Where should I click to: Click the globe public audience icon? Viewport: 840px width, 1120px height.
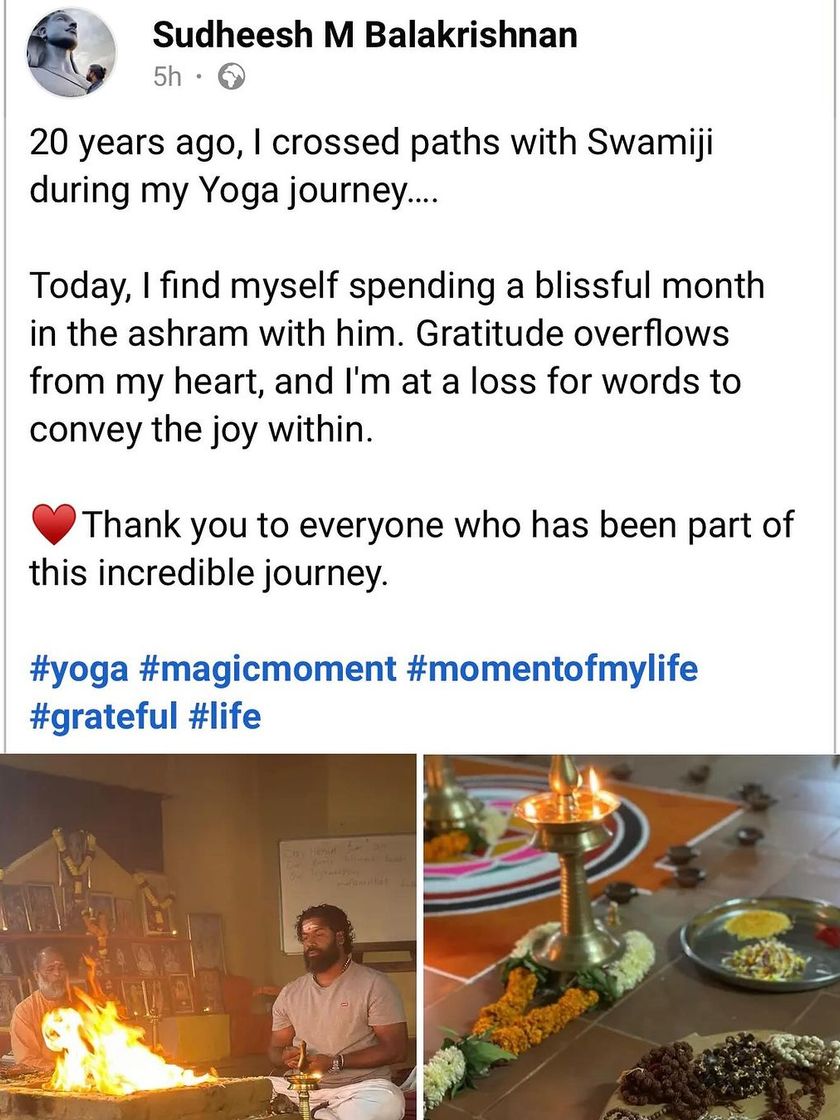coord(230,77)
